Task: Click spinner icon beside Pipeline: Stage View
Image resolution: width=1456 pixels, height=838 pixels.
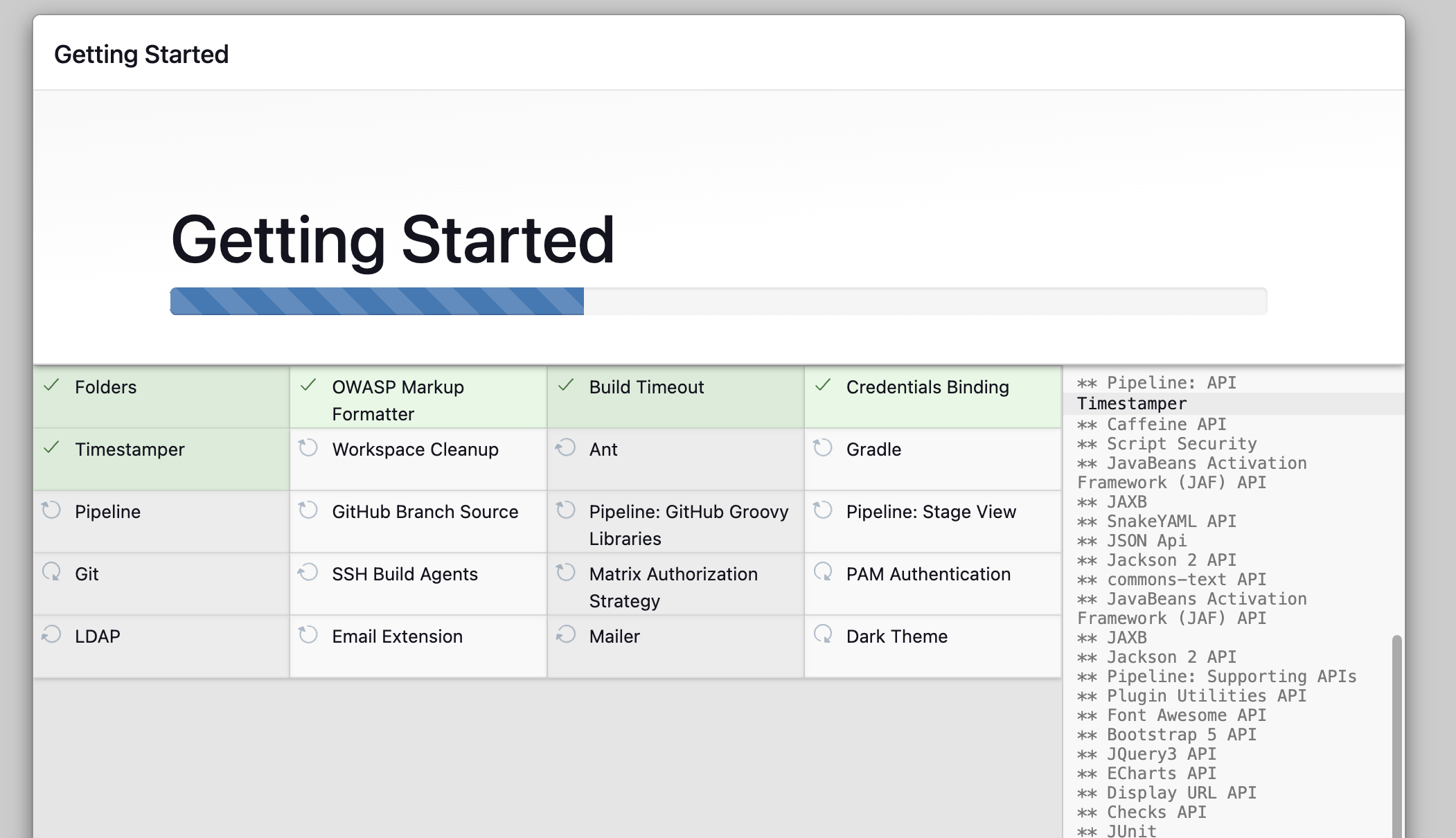Action: click(x=823, y=510)
